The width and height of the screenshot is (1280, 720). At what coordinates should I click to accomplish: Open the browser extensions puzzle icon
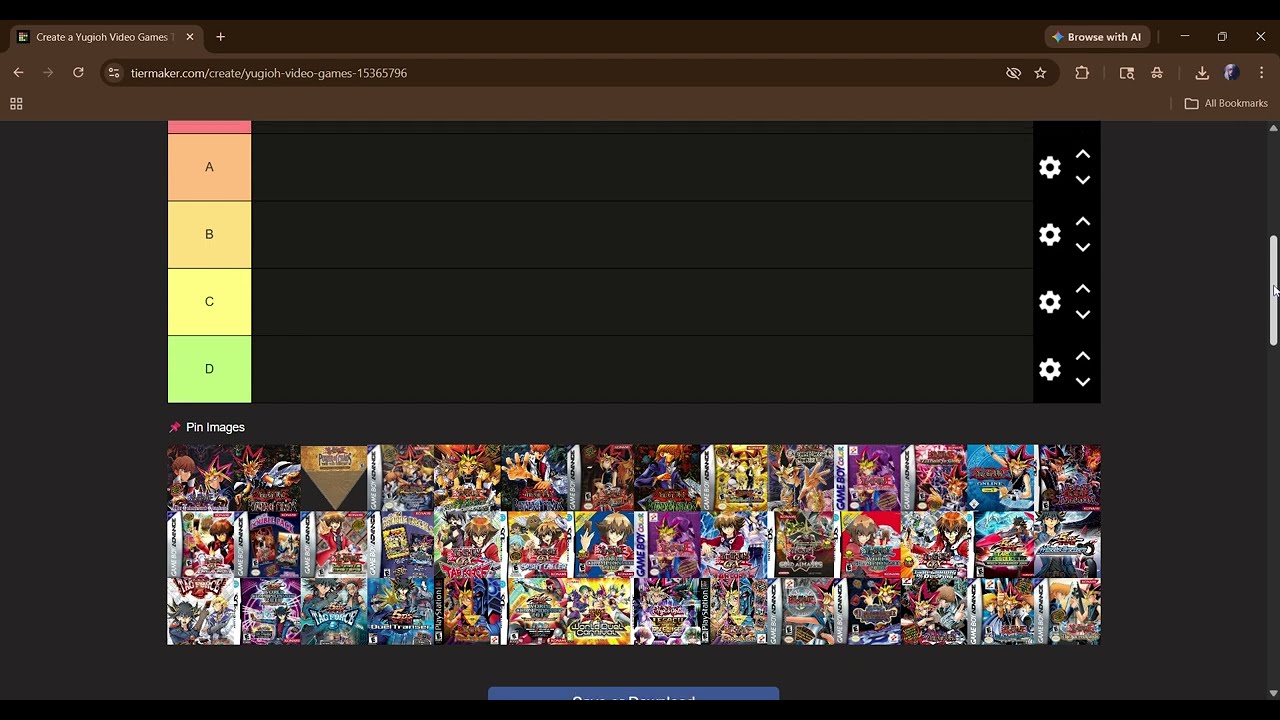1082,72
